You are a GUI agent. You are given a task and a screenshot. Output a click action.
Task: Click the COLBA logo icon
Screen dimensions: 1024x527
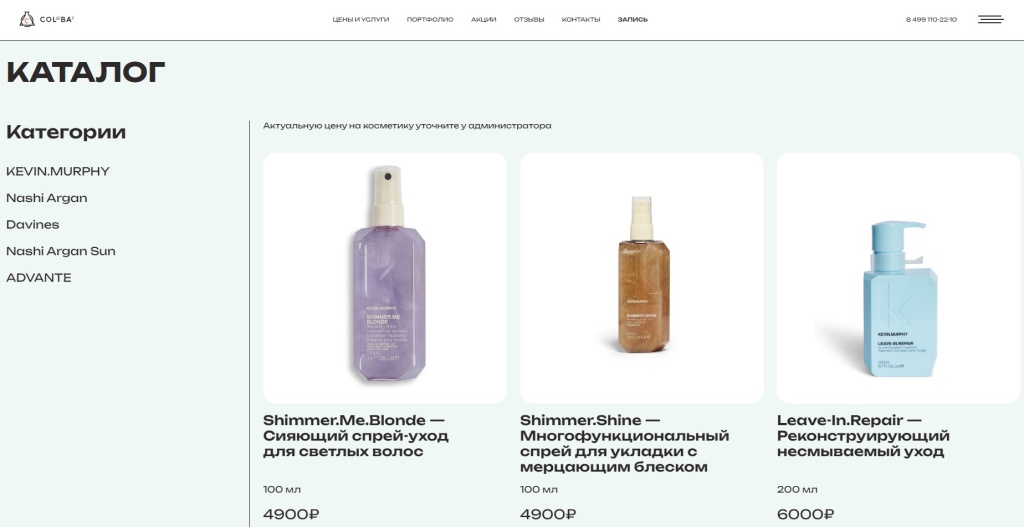pos(27,20)
